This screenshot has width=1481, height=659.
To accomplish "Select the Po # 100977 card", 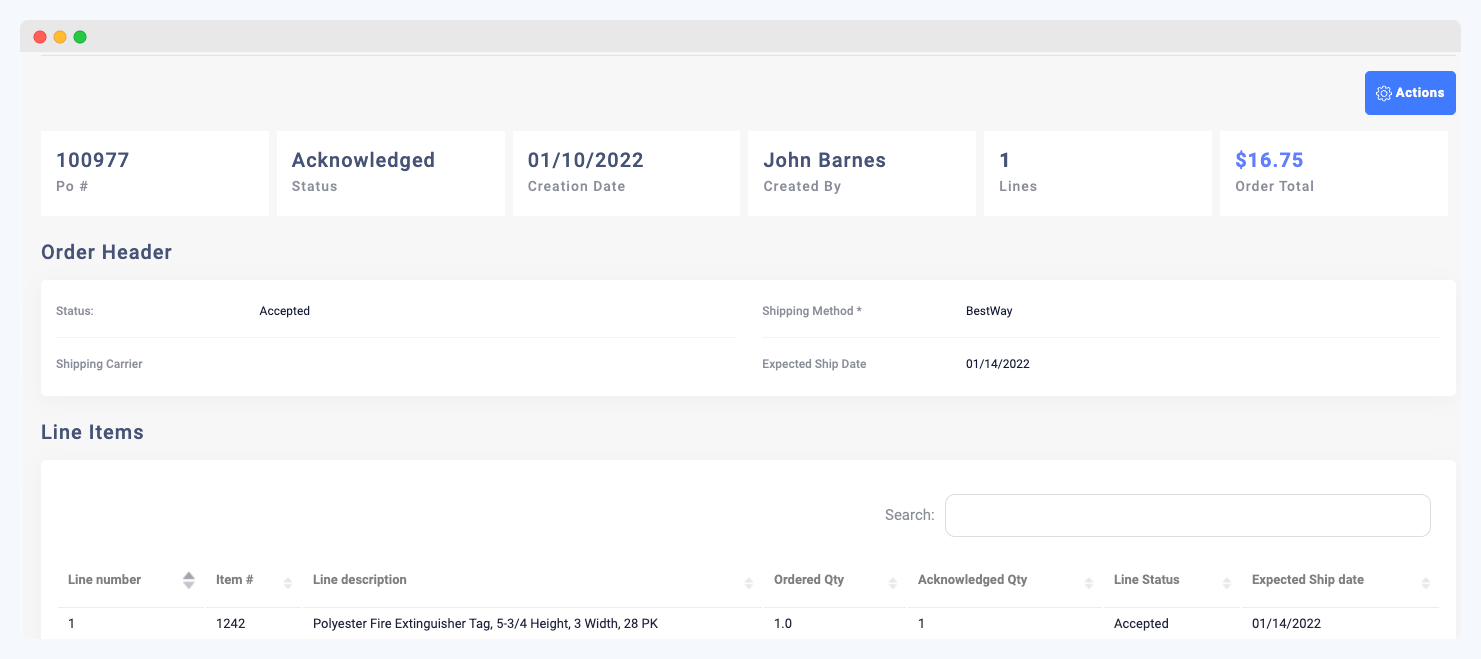I will pyautogui.click(x=154, y=172).
